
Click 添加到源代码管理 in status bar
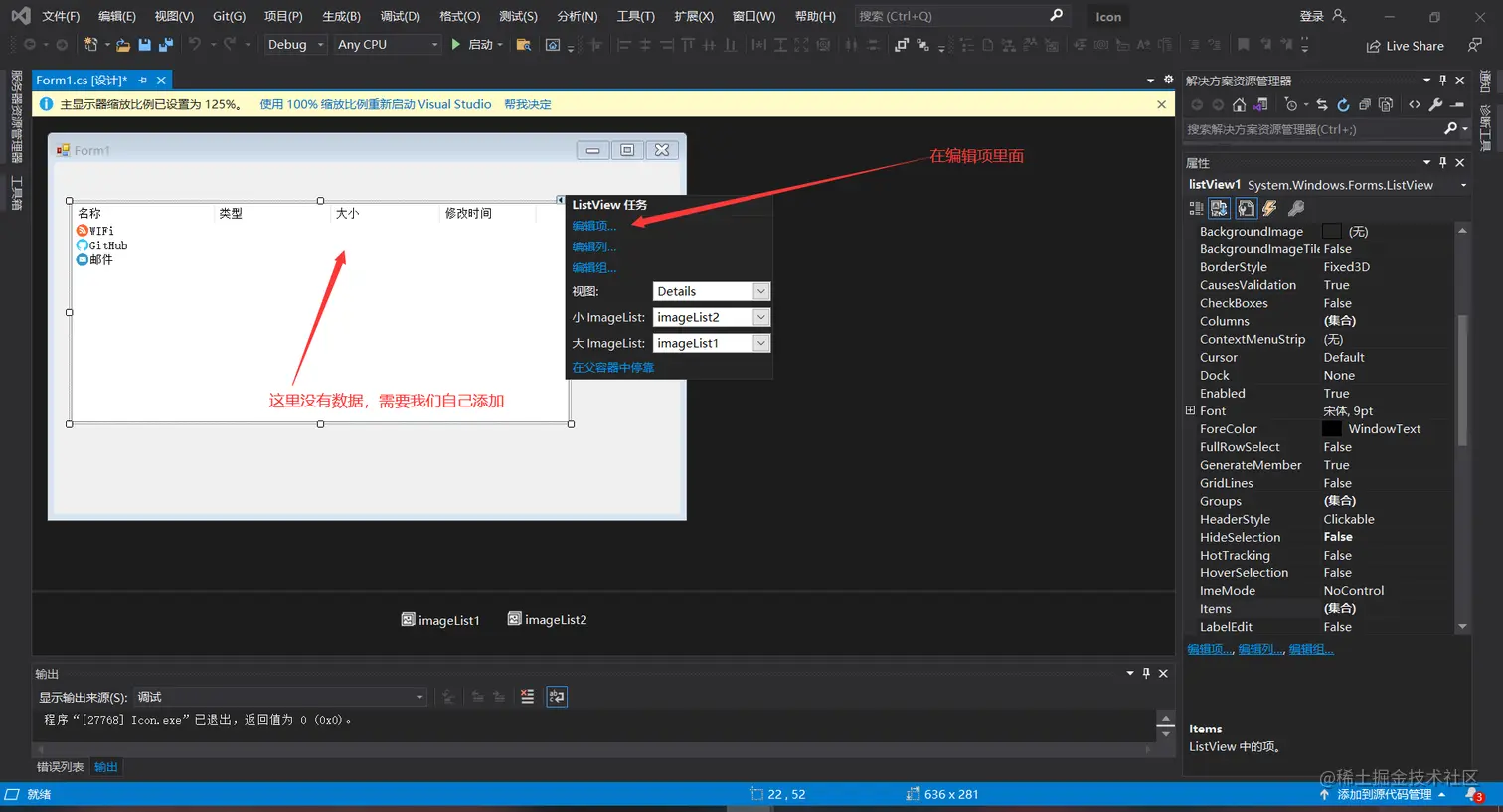click(x=1384, y=795)
